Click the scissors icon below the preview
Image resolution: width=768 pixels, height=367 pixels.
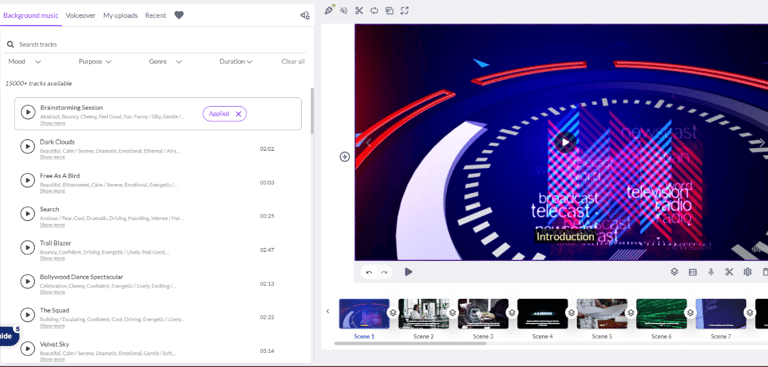point(729,272)
